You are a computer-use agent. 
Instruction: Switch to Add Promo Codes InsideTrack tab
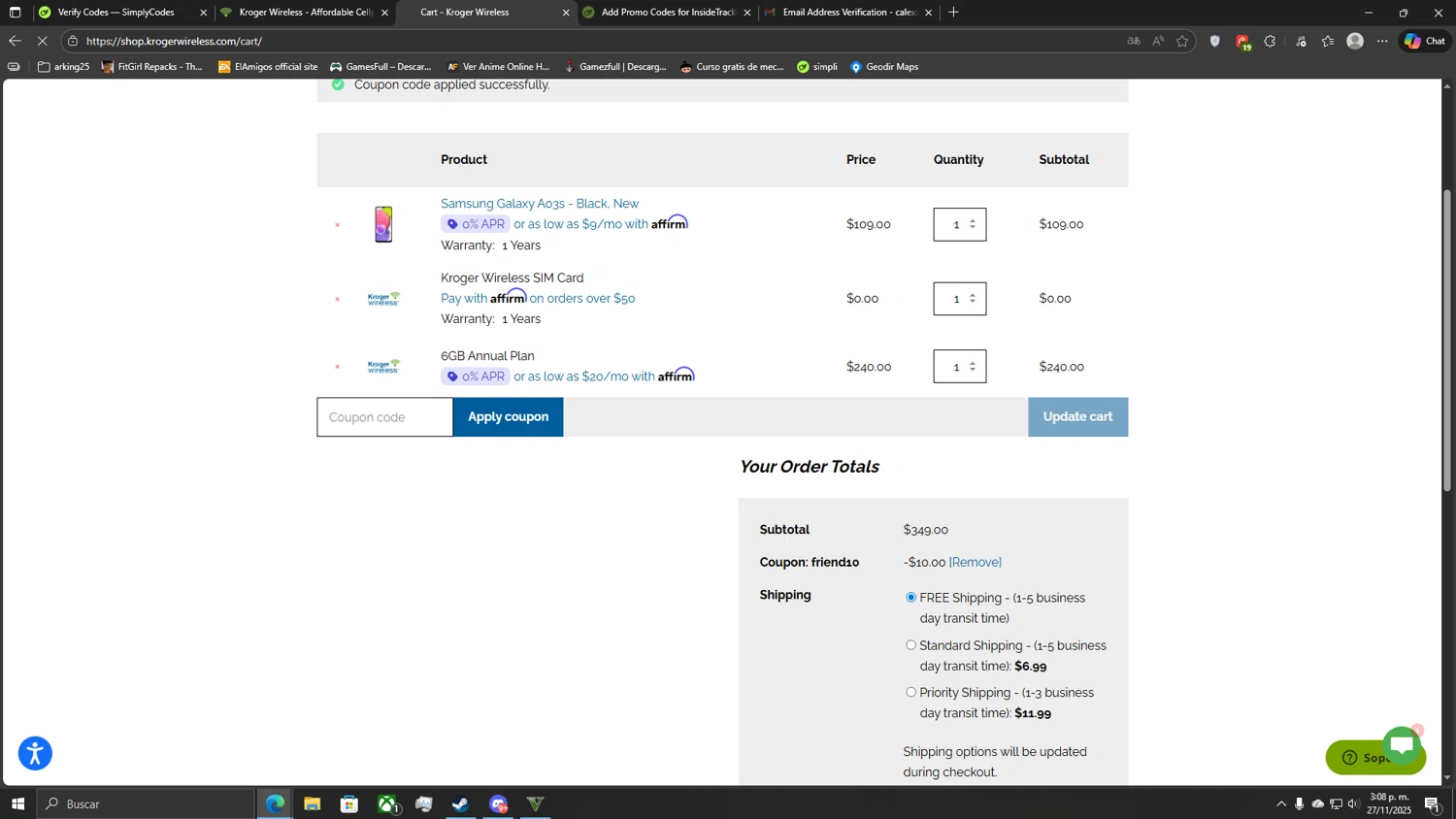pos(668,13)
